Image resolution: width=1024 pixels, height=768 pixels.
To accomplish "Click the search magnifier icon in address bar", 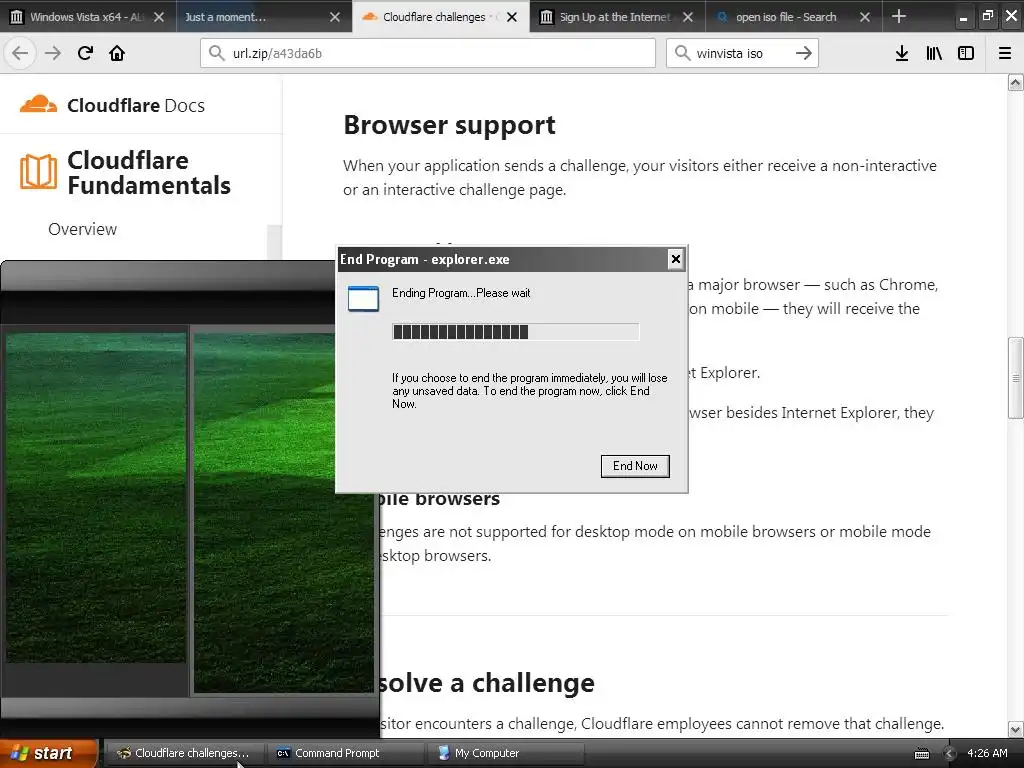I will click(x=217, y=53).
